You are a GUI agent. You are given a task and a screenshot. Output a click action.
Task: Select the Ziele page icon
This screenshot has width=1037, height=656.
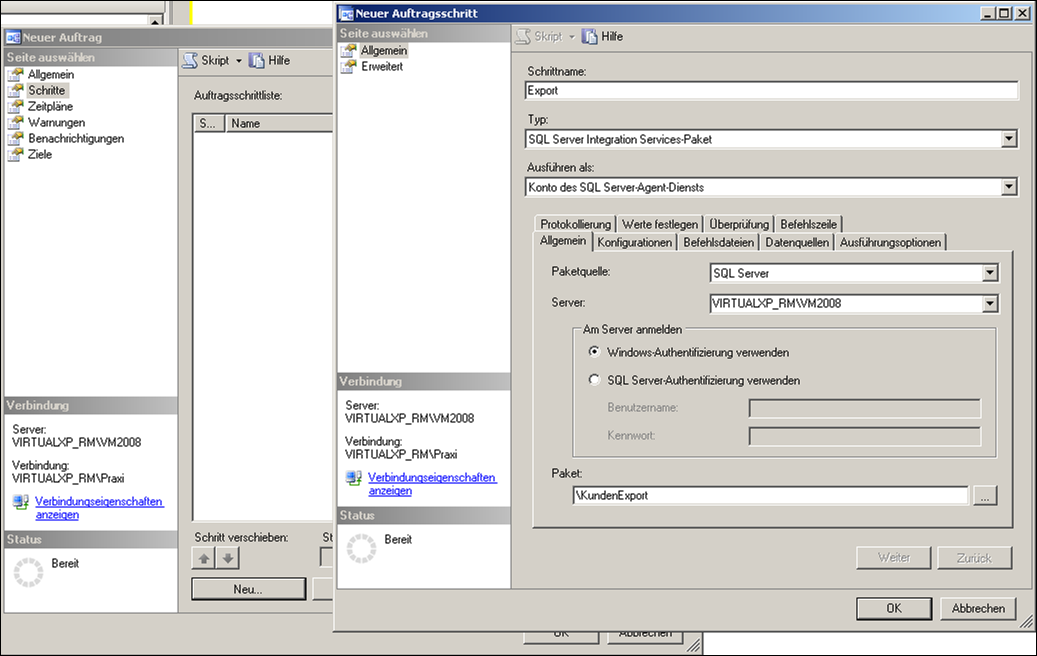coord(15,155)
